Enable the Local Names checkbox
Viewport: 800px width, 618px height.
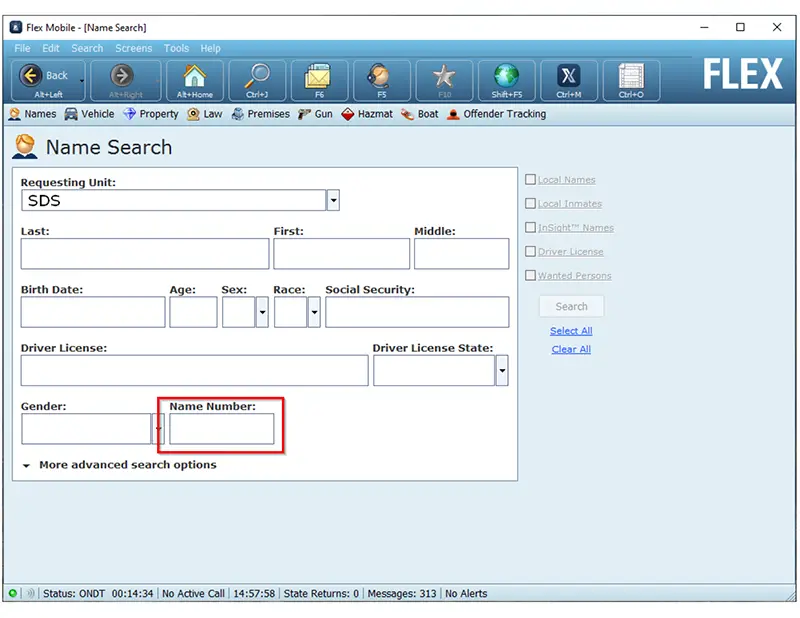(531, 180)
